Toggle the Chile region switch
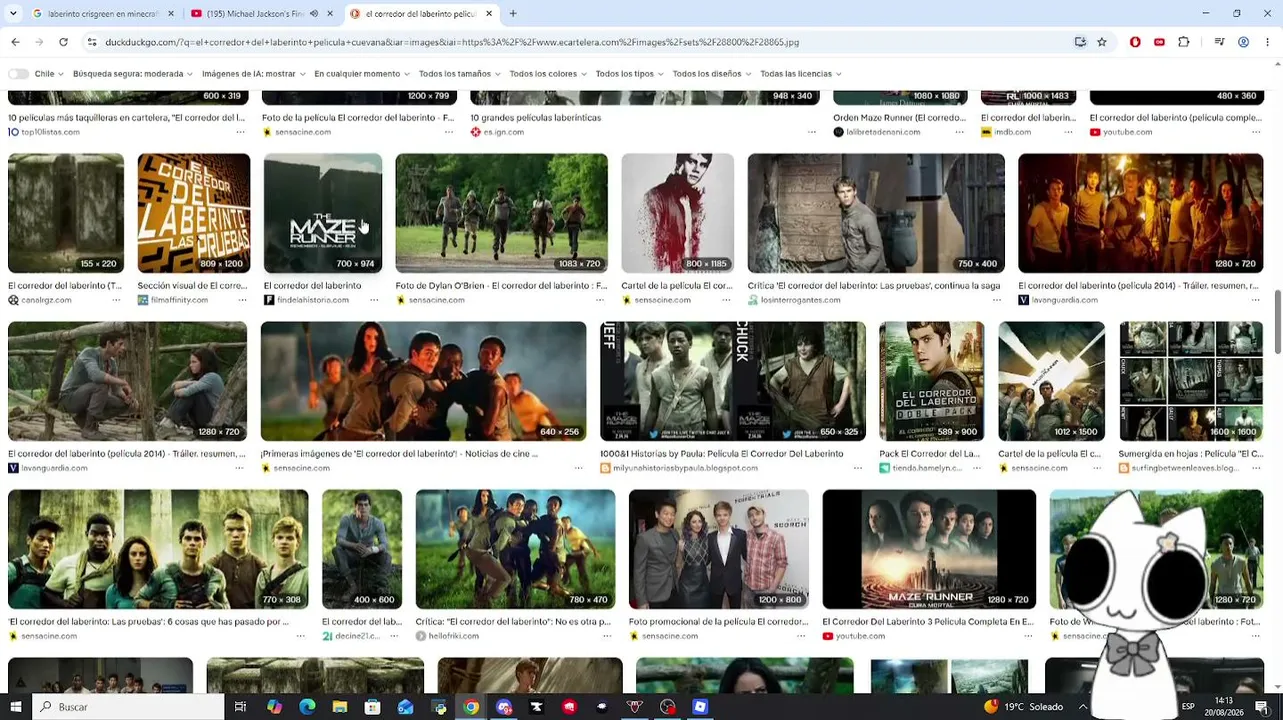The width and height of the screenshot is (1283, 720). coord(18,74)
